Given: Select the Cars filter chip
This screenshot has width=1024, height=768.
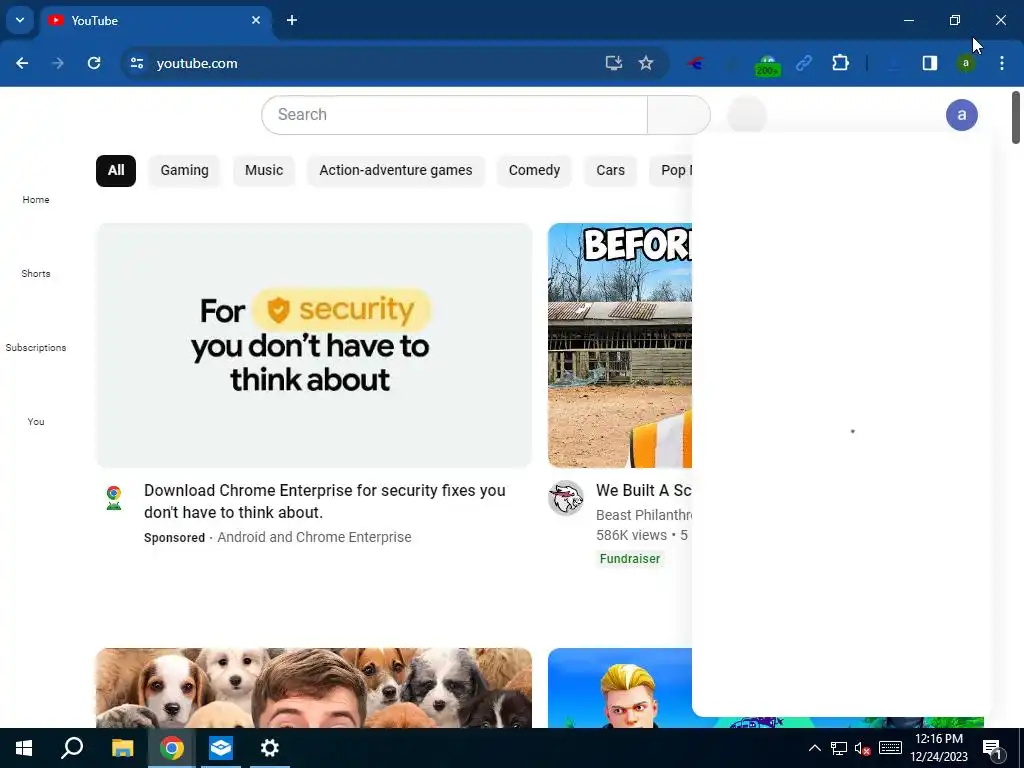Looking at the screenshot, I should tap(611, 170).
